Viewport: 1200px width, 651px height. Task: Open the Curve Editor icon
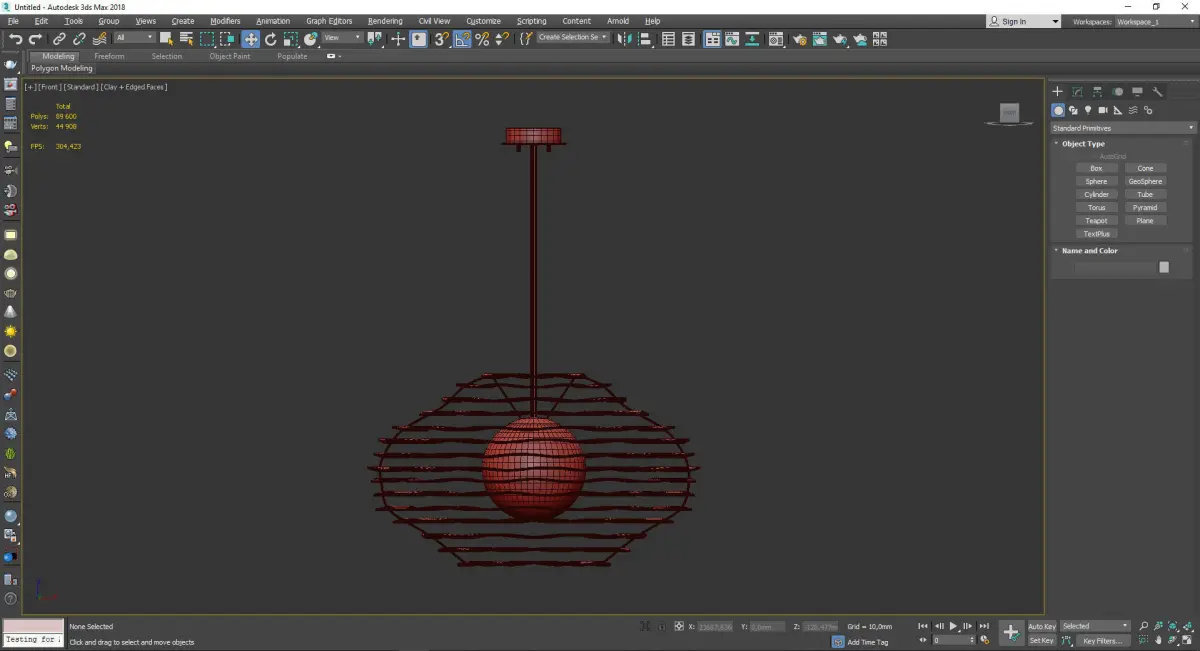point(731,39)
